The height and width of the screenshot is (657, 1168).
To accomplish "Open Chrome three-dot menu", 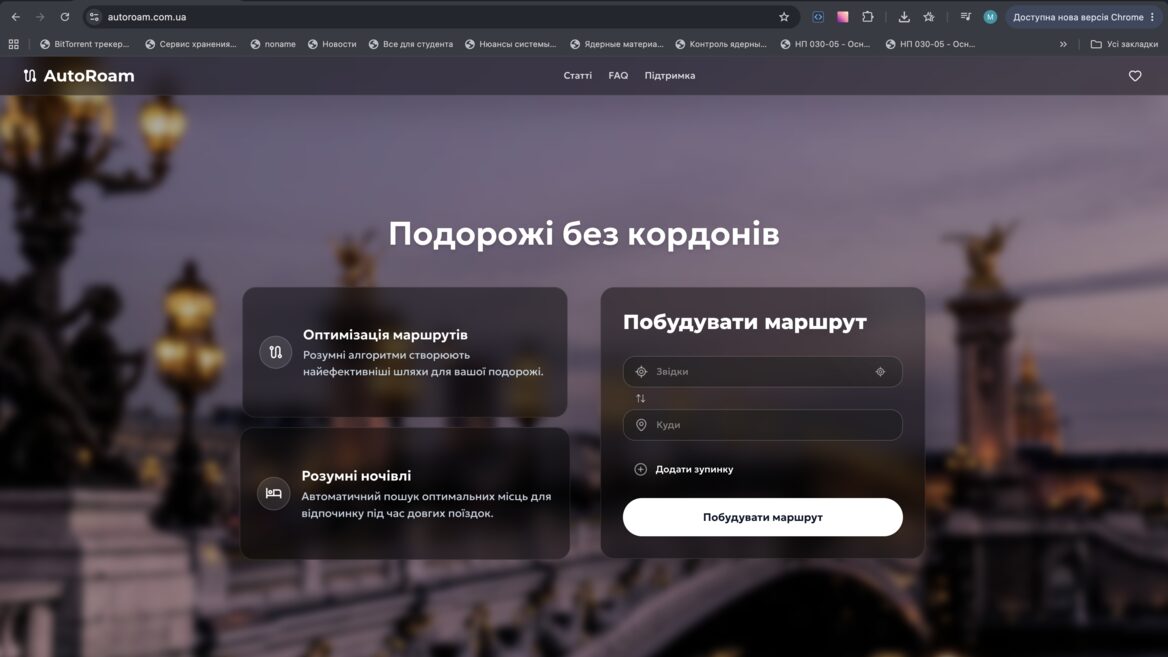I will pyautogui.click(x=1152, y=16).
